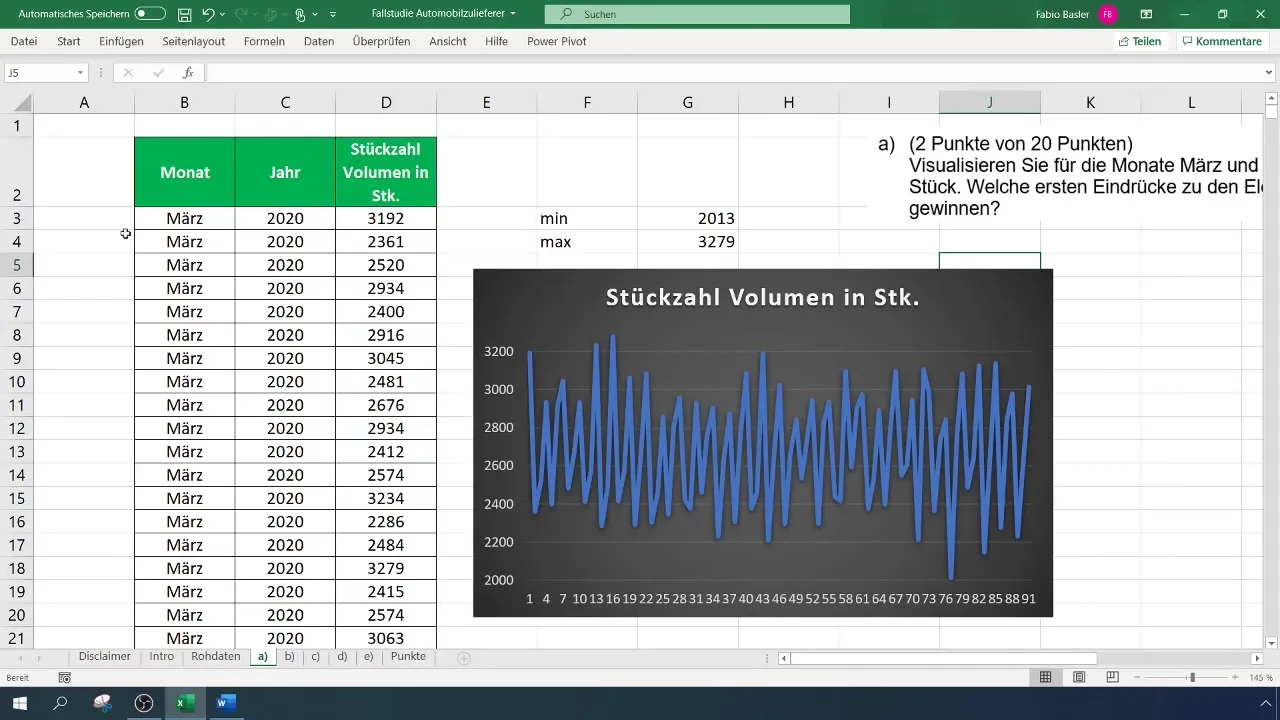Switch to Page Layout view icon

[1079, 677]
